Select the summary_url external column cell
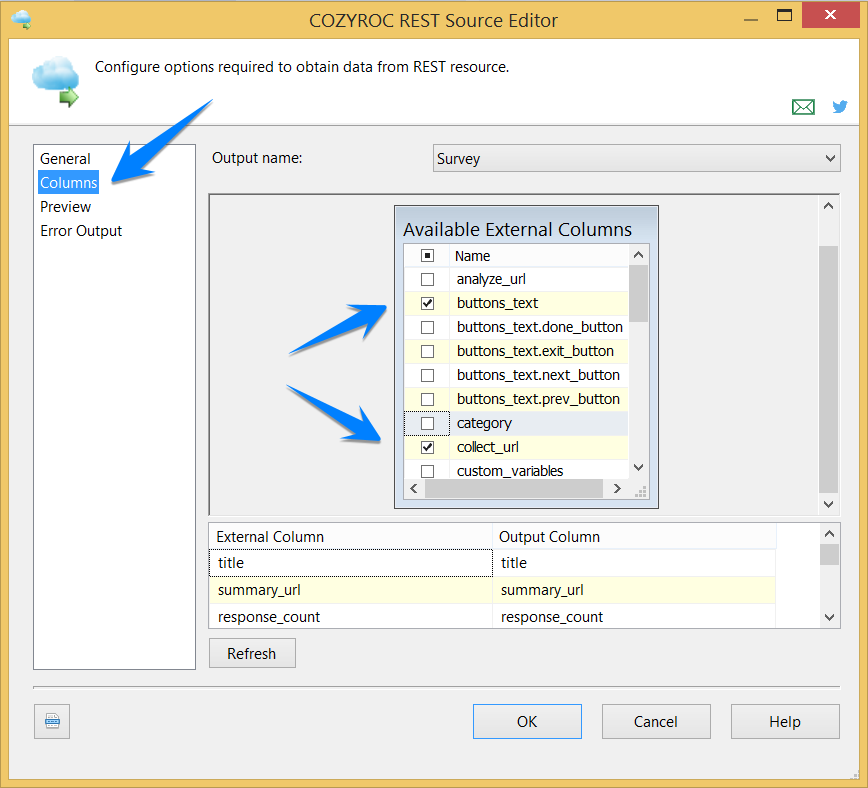 tap(350, 590)
